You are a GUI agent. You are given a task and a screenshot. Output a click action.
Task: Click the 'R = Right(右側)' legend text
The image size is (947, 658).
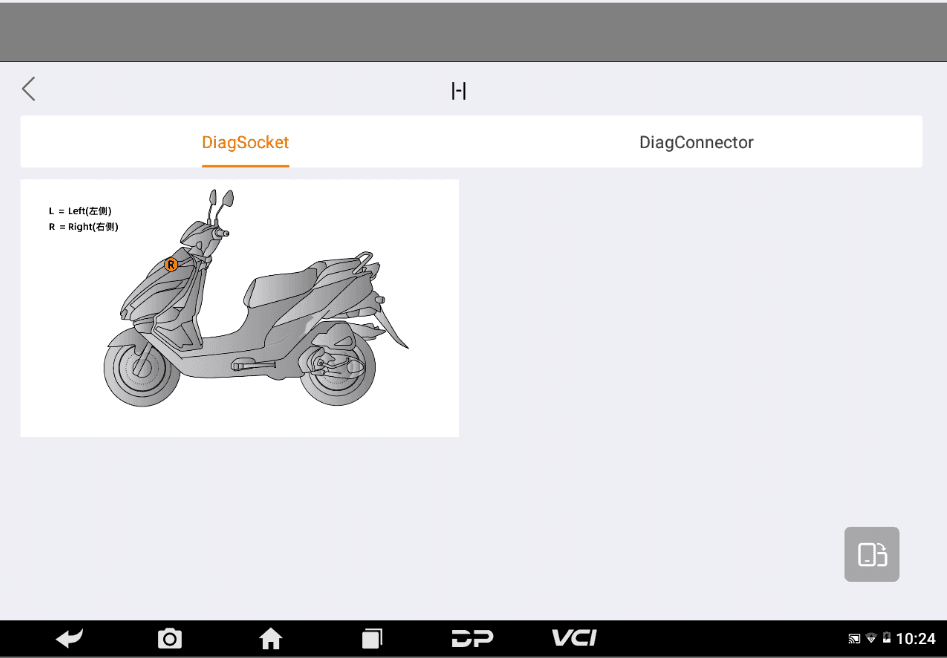point(83,227)
